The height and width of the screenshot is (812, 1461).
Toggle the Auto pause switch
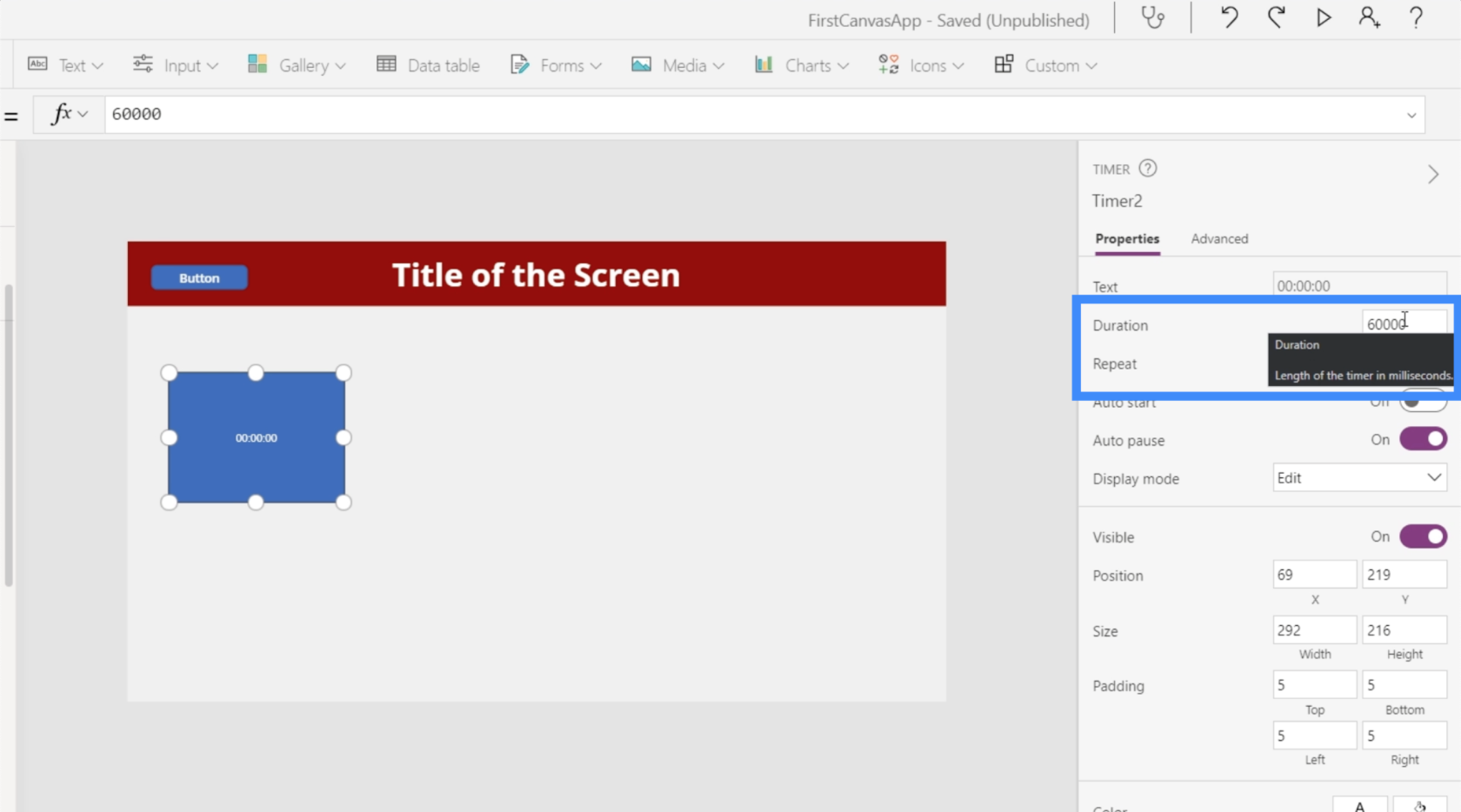coord(1423,439)
